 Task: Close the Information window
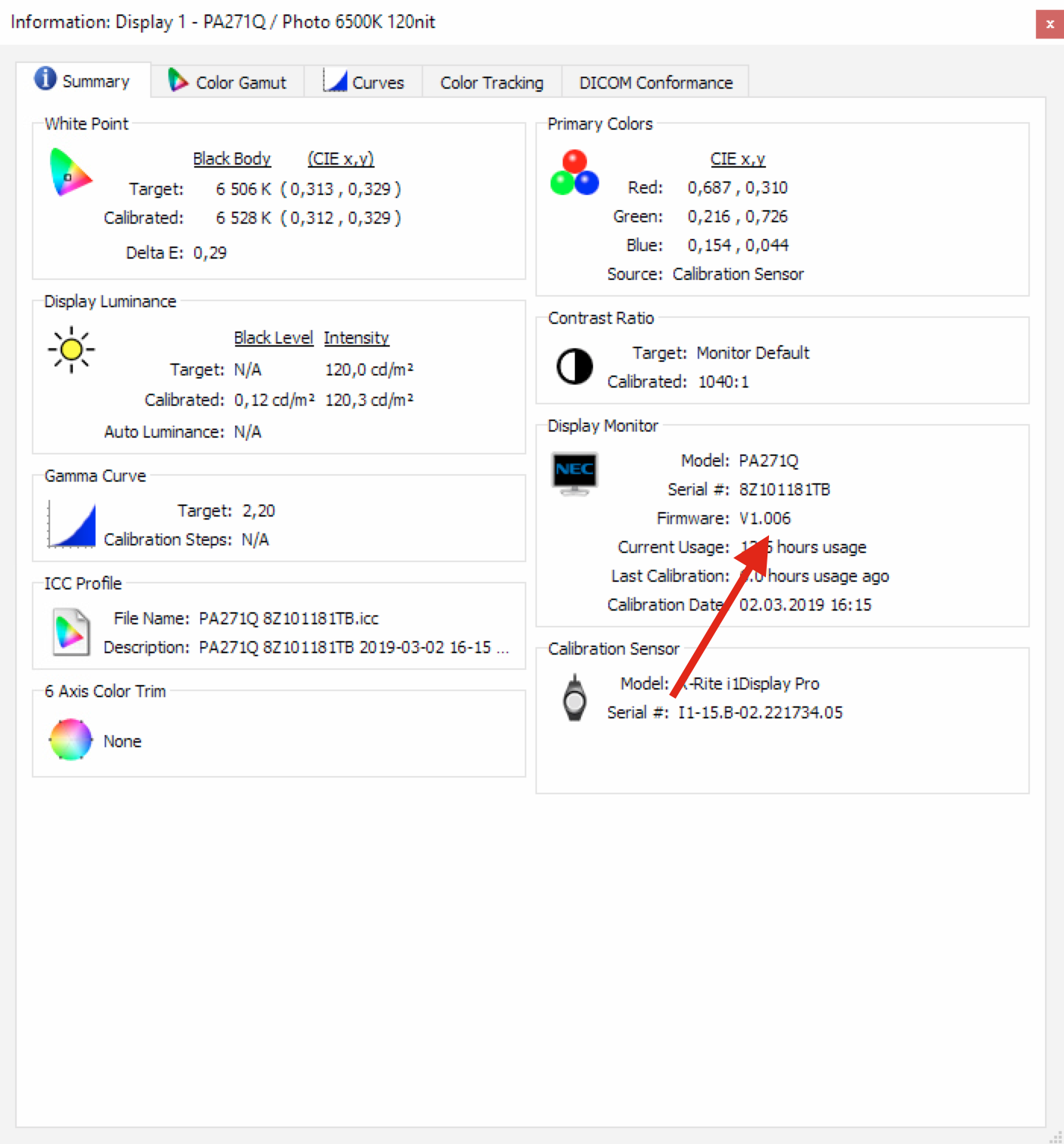point(1050,24)
